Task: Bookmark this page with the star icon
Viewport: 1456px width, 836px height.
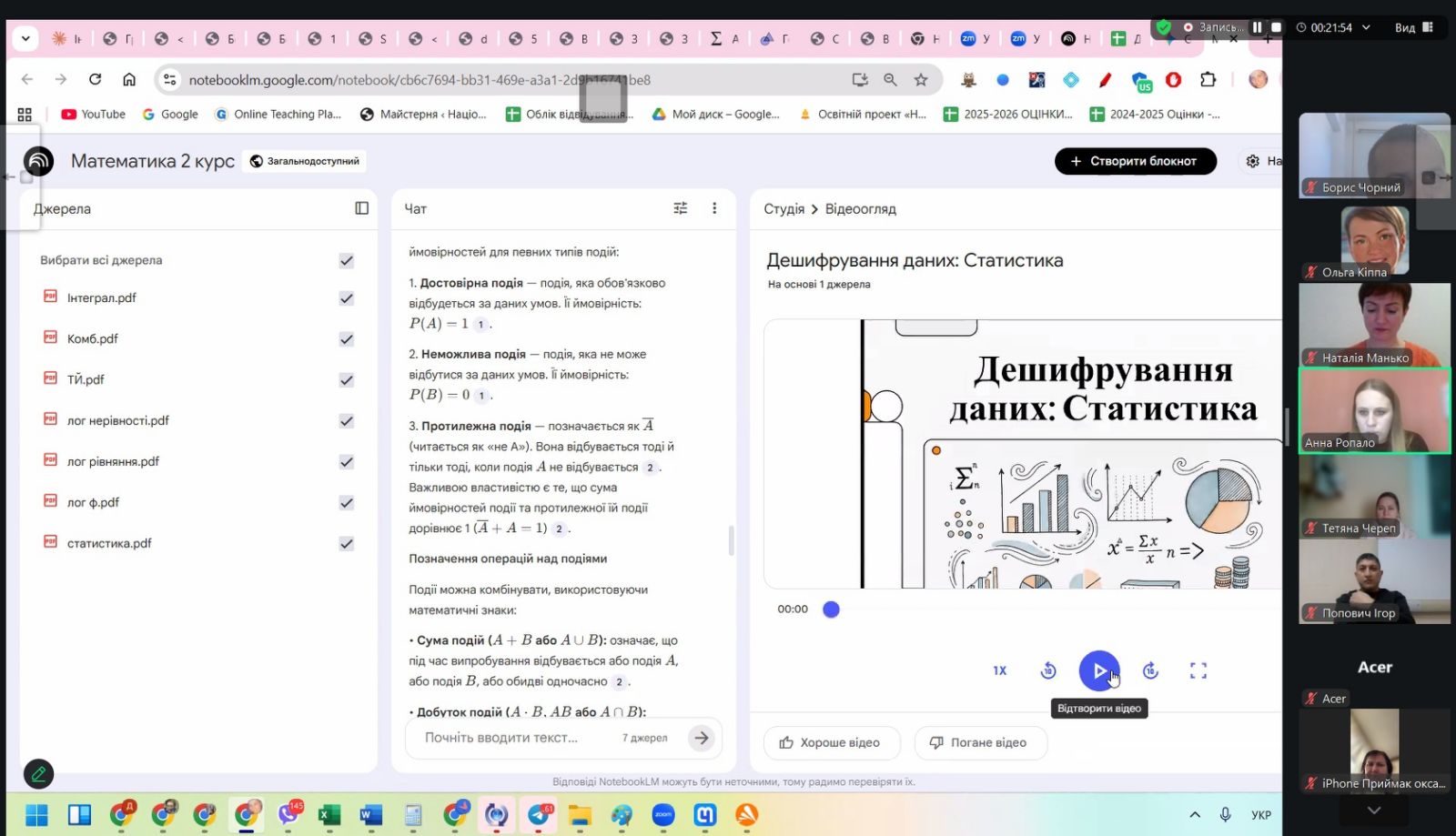Action: 921,80
